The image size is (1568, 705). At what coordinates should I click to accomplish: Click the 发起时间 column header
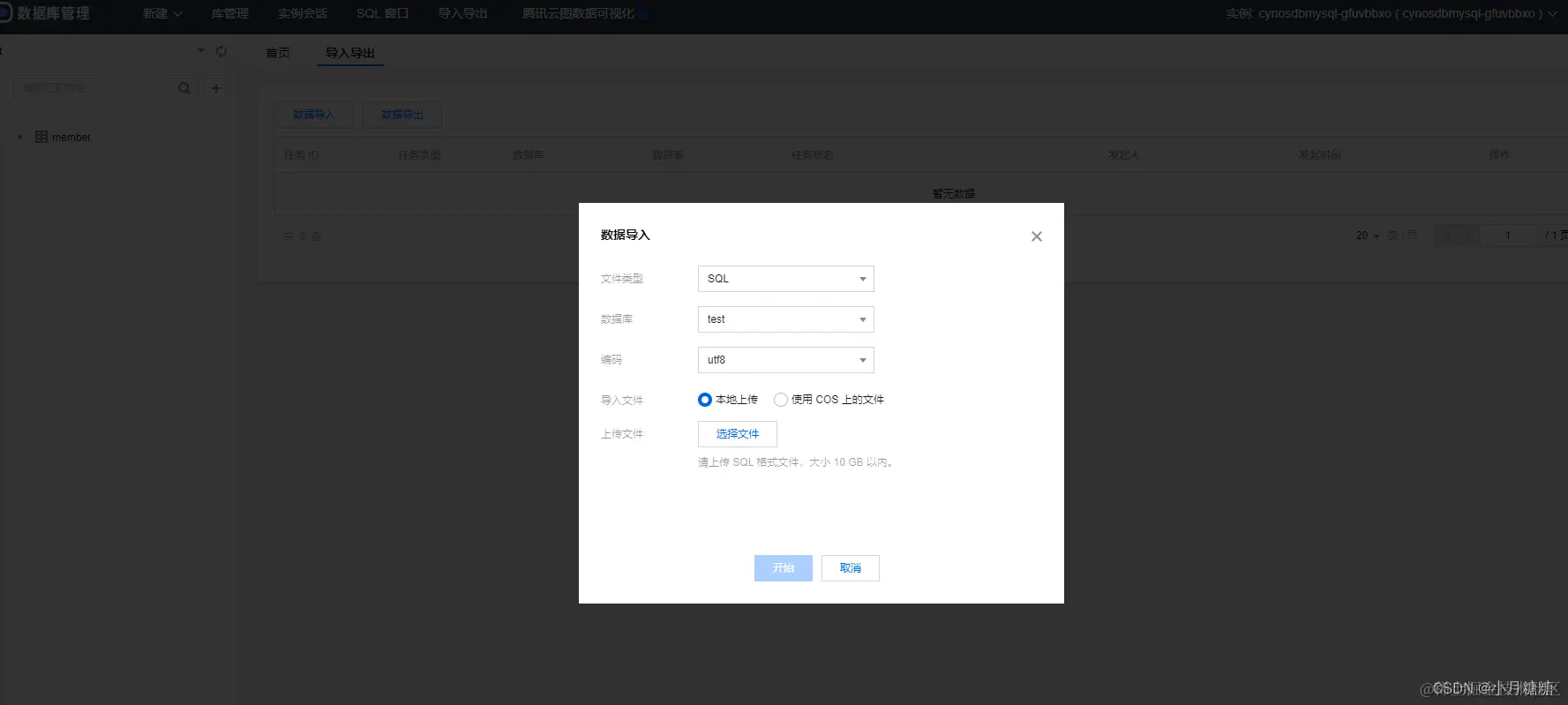pos(1320,155)
